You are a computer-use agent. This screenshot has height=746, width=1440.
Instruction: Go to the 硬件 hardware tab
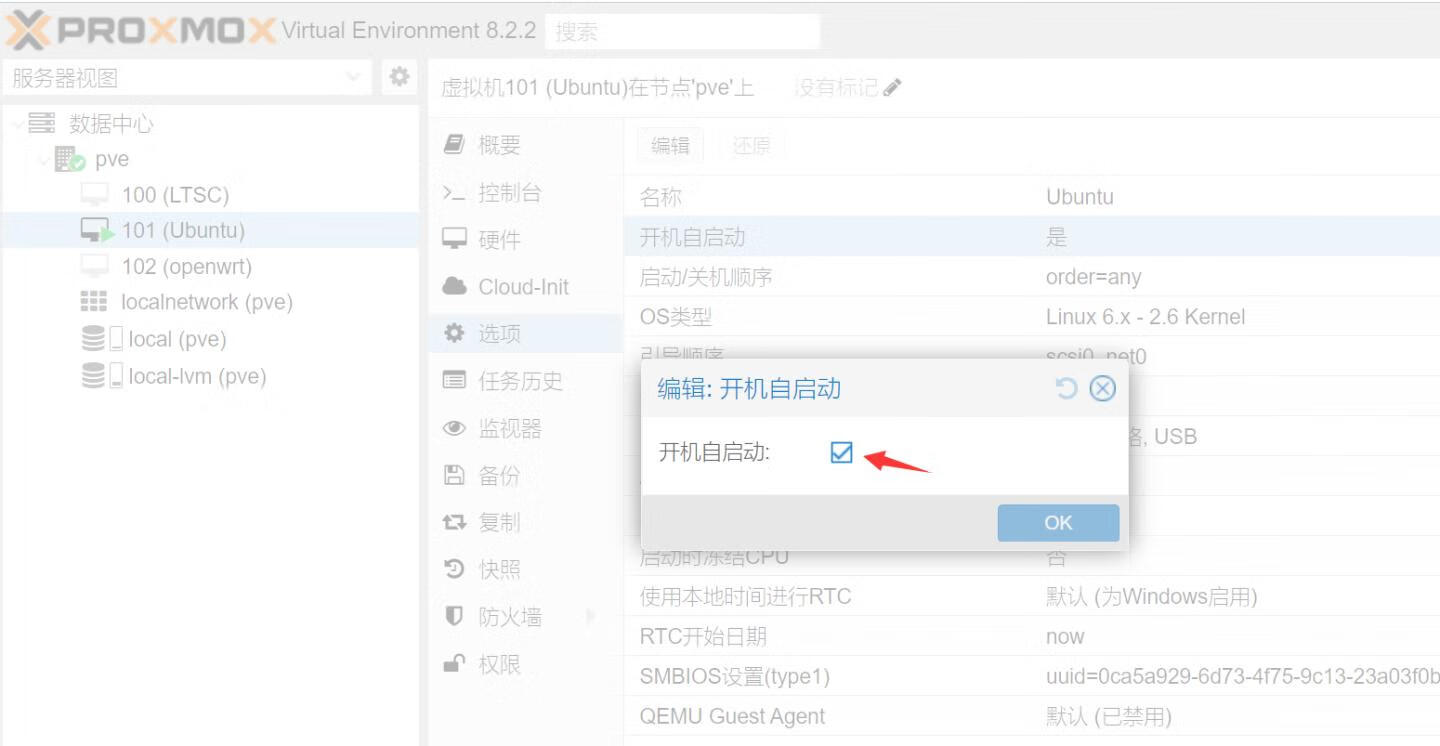(499, 240)
